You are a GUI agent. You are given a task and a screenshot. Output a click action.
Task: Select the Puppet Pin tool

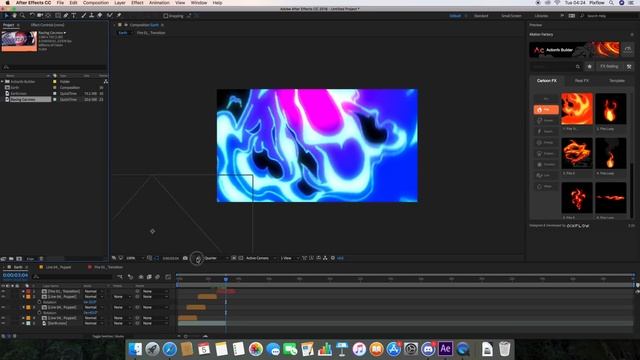click(119, 16)
